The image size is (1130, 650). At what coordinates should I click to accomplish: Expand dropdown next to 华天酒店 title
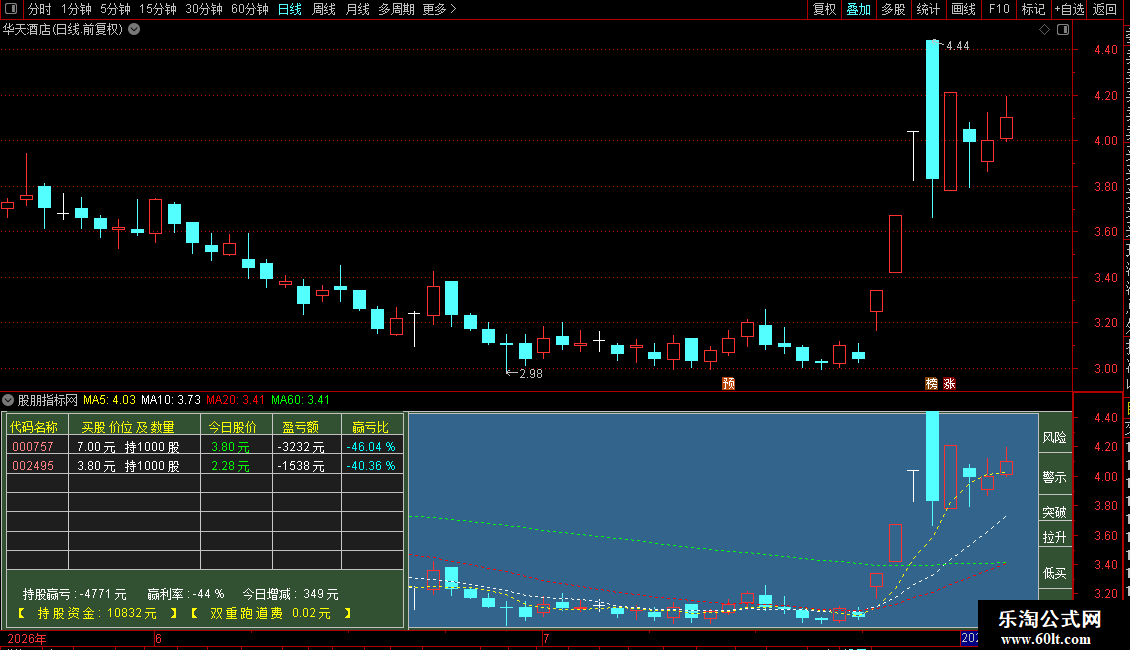click(x=134, y=30)
